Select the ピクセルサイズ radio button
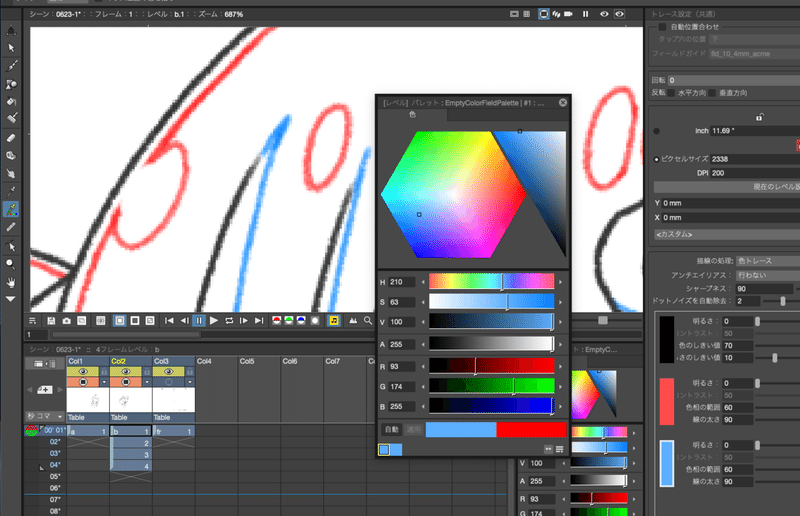Screen dimensions: 800x516 657,159
